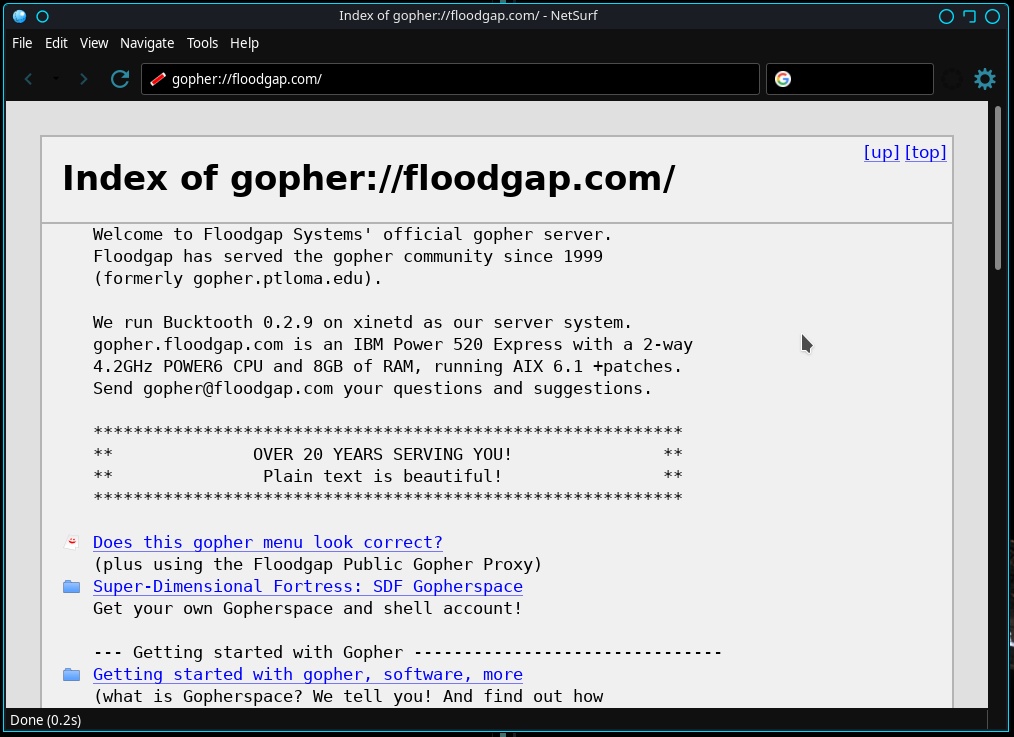Click the folder icon beside Getting started with gopher

point(71,673)
